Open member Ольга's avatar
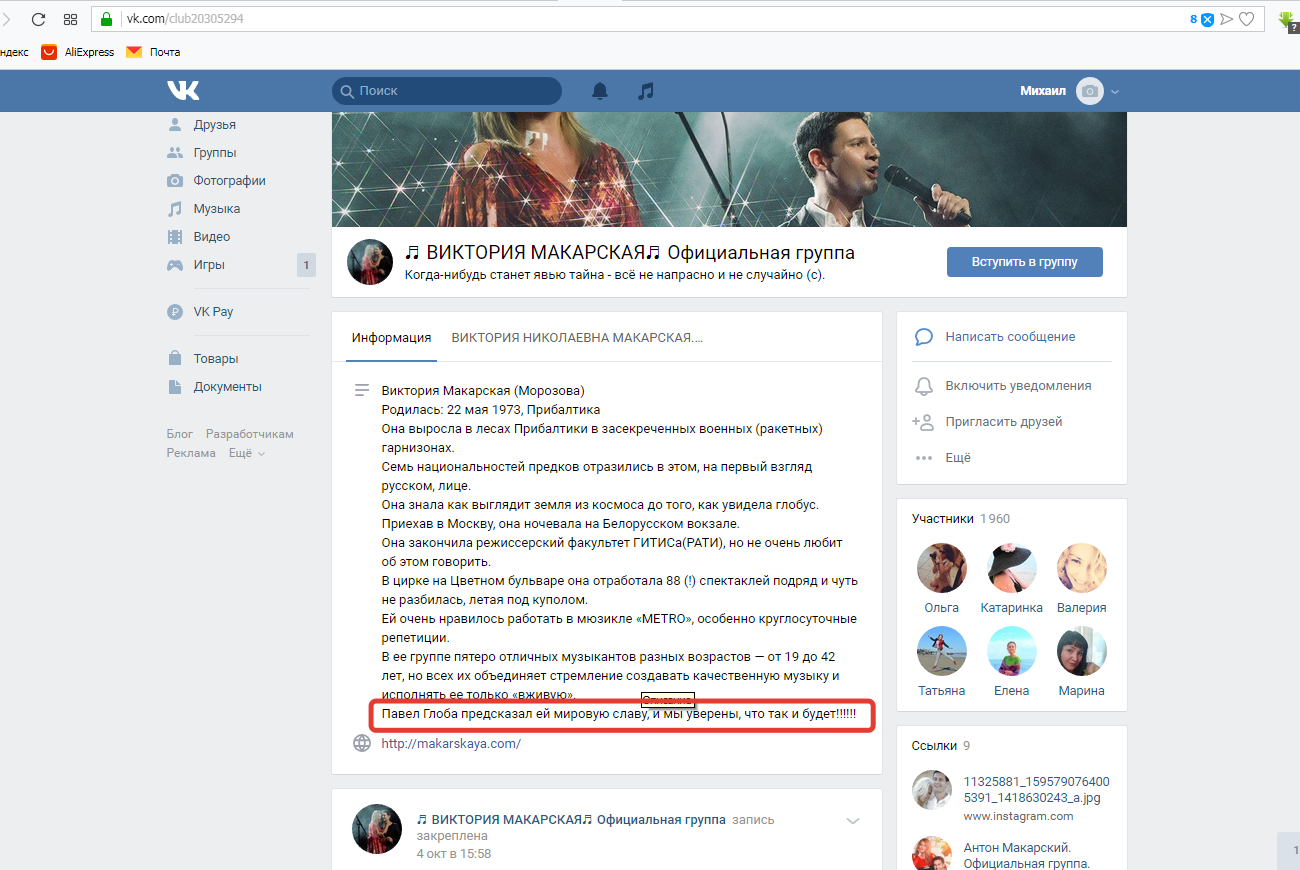The height and width of the screenshot is (870, 1300). coord(942,568)
